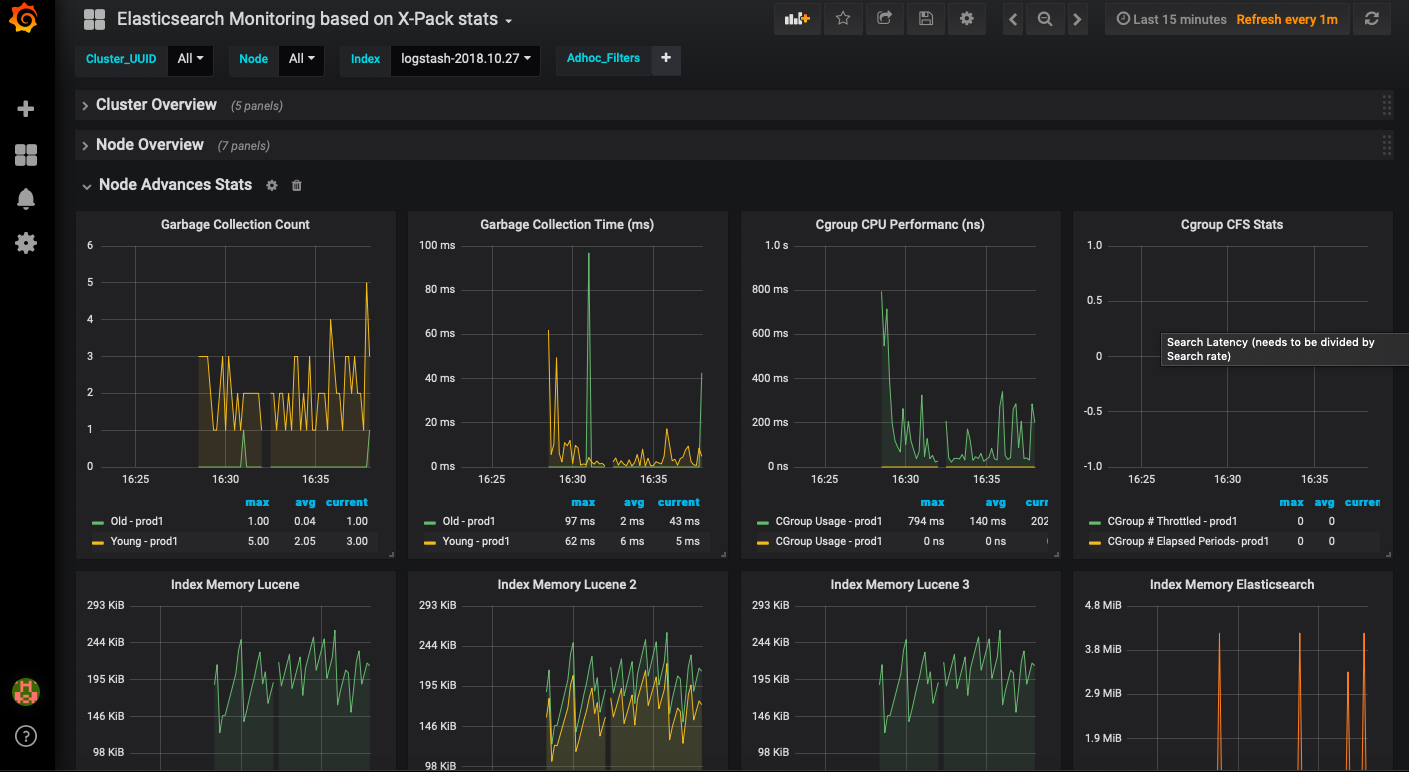Expand the Cluster Overview row

(x=156, y=105)
